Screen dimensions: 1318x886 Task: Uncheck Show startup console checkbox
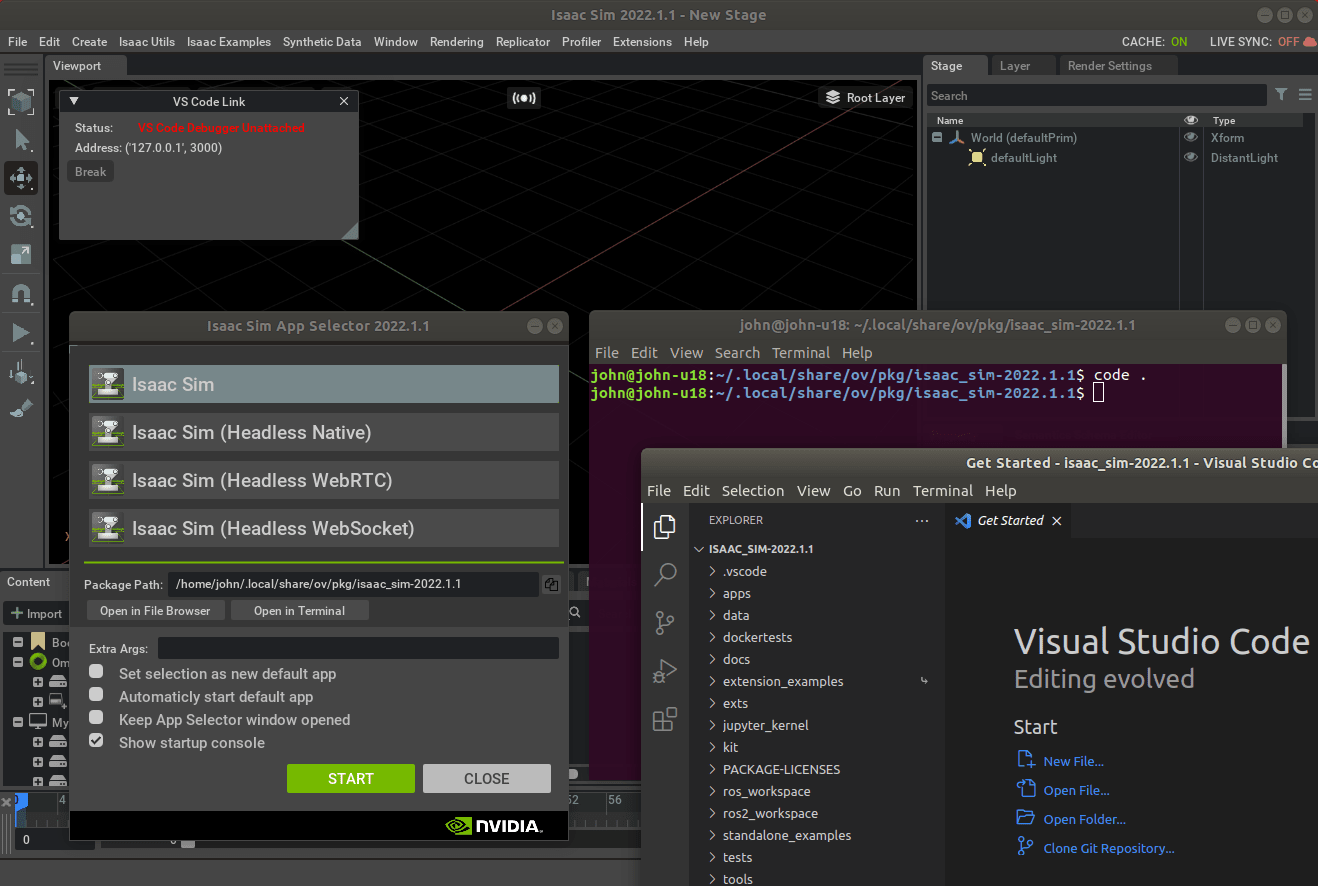[96, 741]
